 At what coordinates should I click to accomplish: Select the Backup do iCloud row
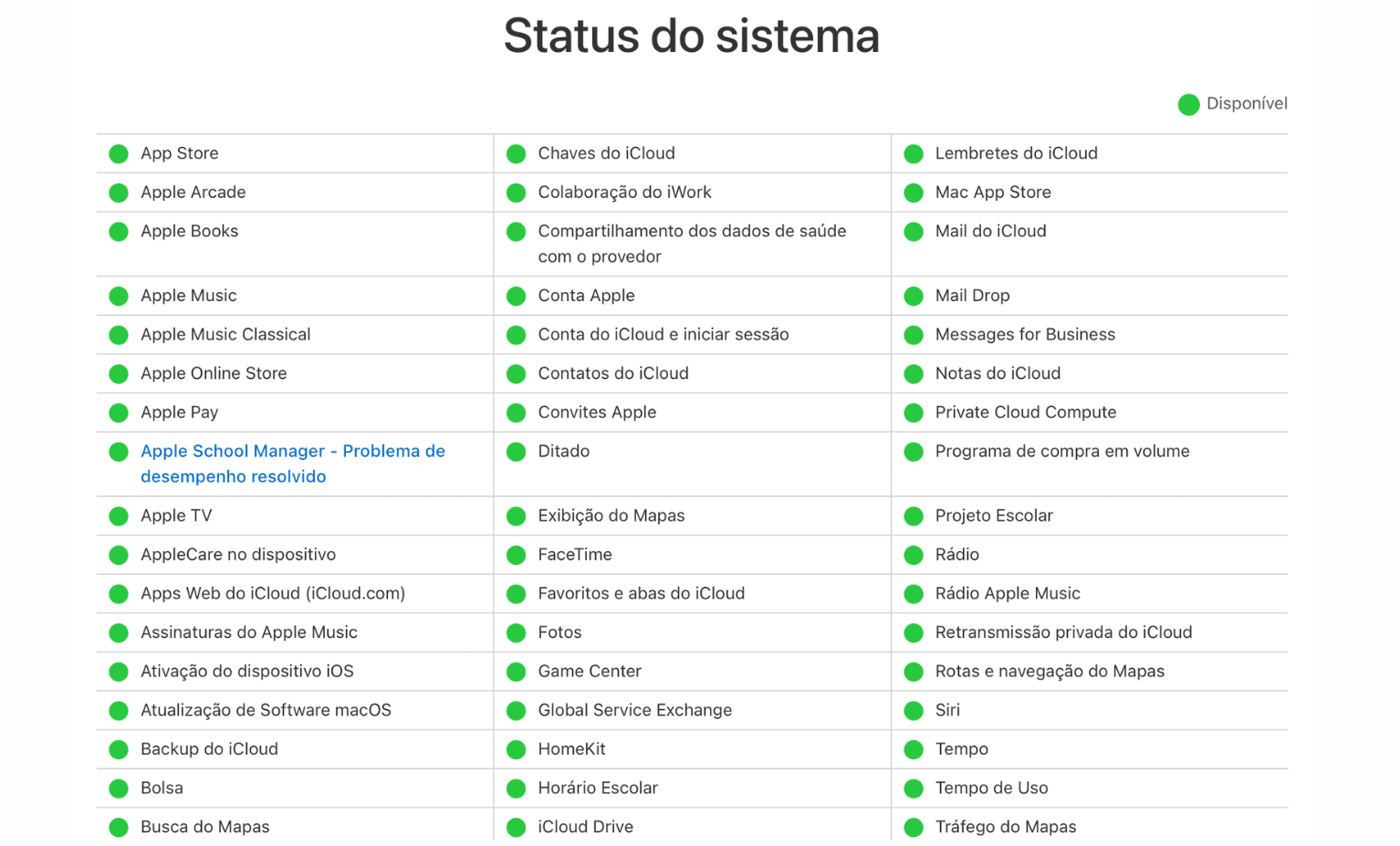[x=295, y=749]
